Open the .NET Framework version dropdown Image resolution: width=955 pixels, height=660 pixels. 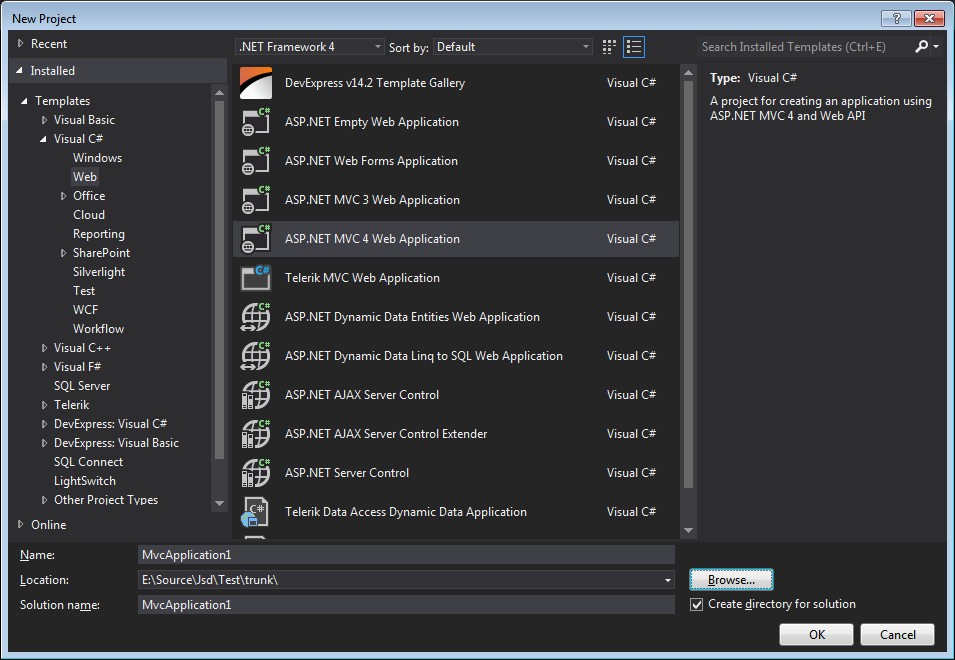coord(309,47)
